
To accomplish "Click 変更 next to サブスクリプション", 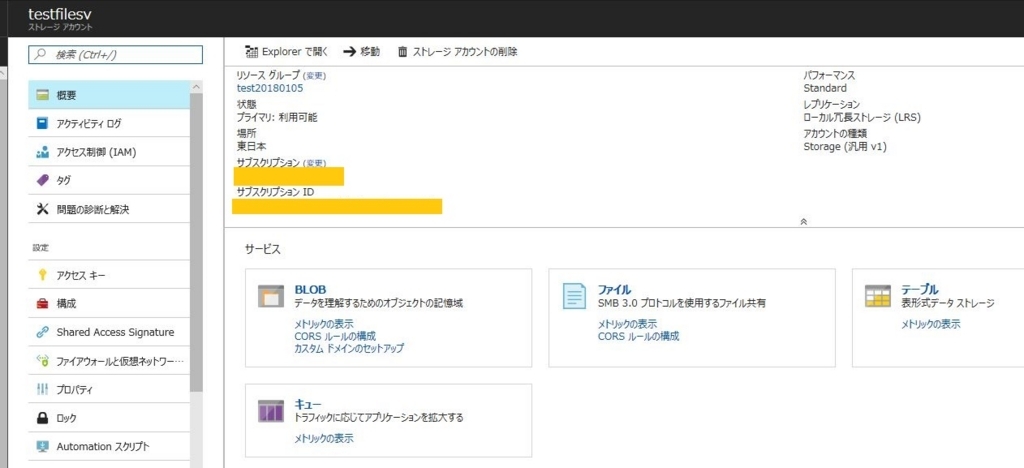I will [x=314, y=163].
